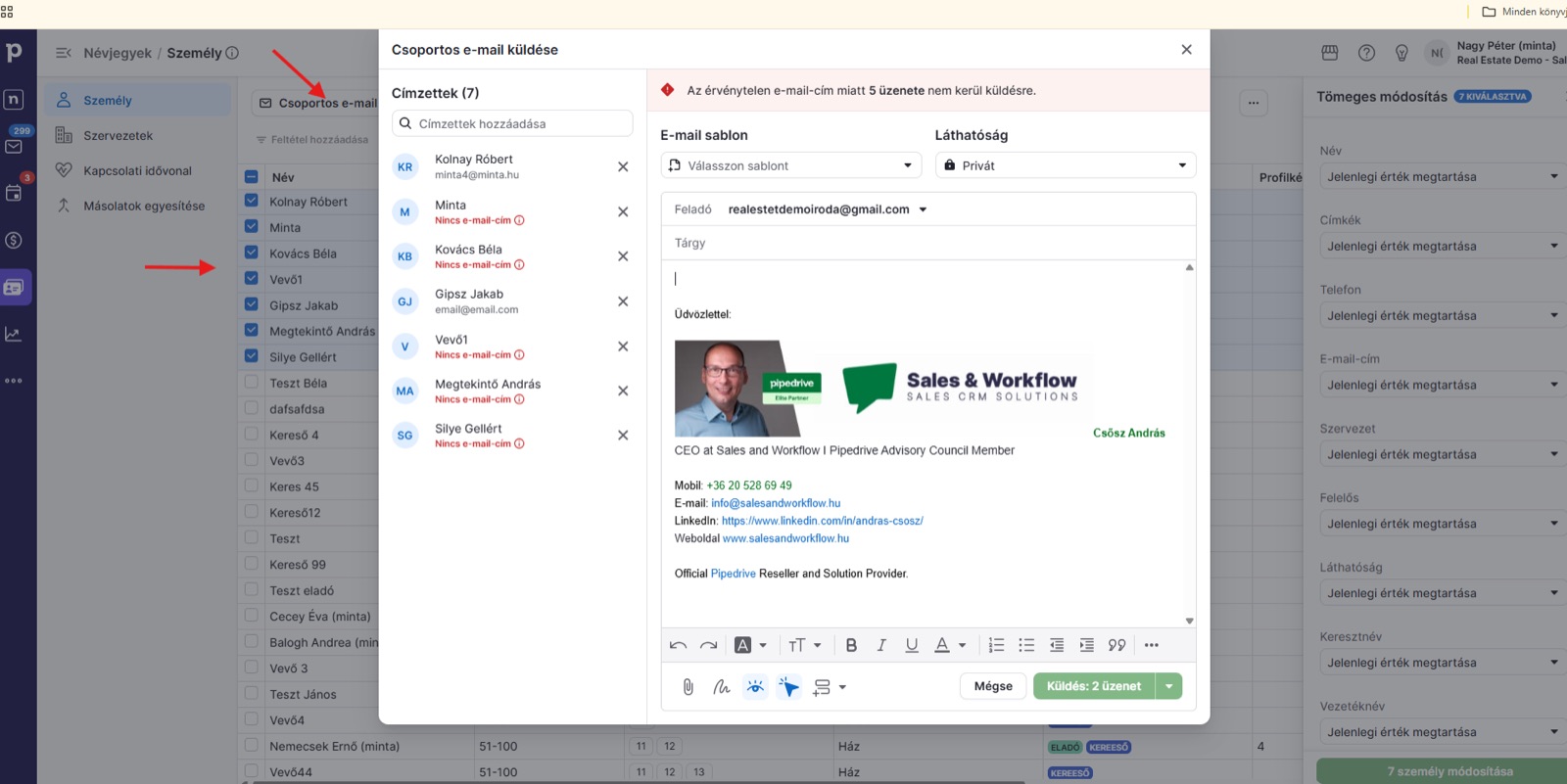Insert a bulleted list
The height and width of the screenshot is (784, 1567).
[1026, 645]
